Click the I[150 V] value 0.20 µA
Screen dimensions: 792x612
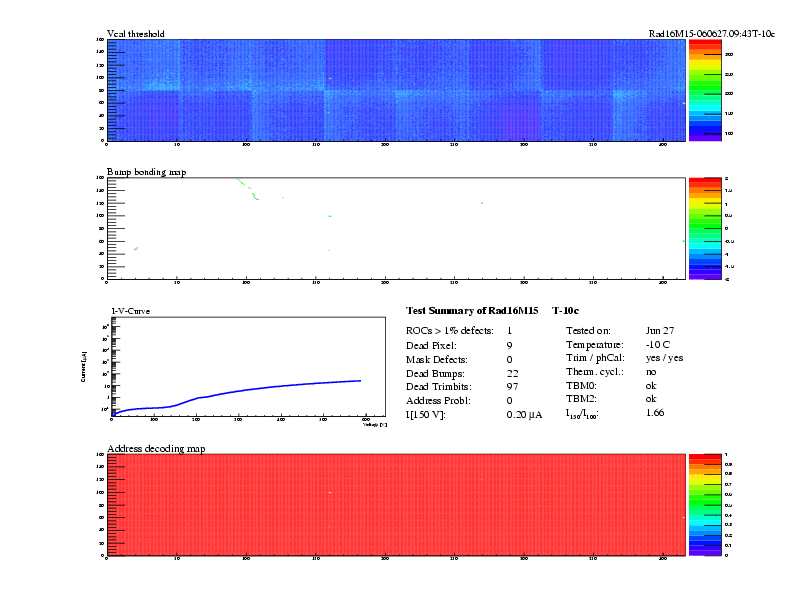pos(524,414)
